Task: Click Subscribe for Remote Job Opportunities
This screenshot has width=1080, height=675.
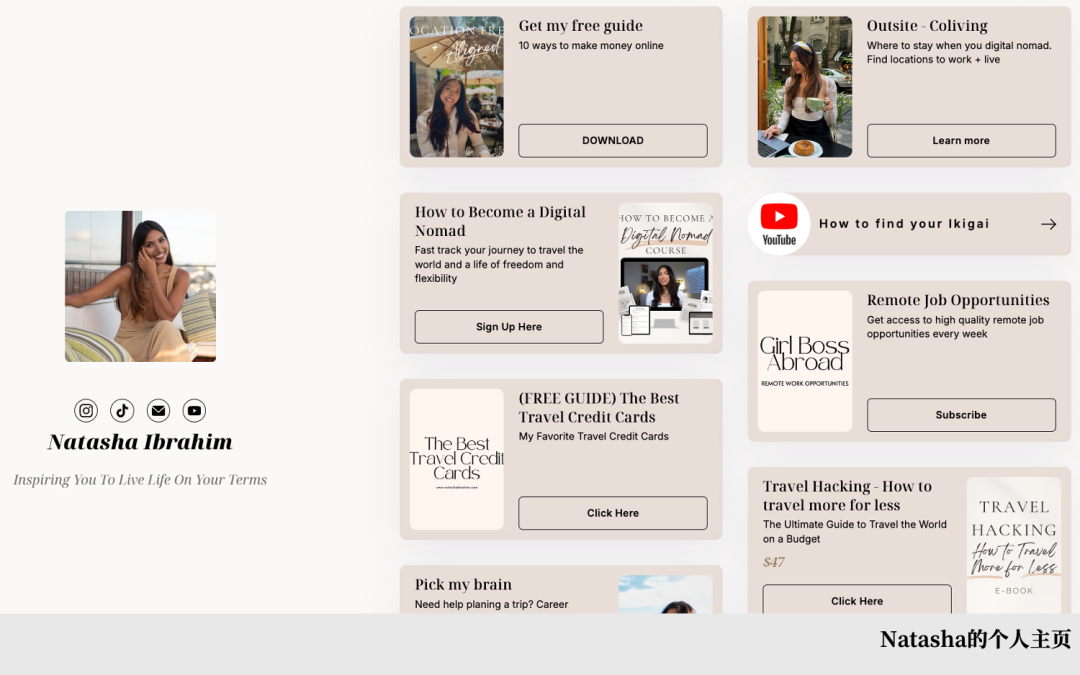Action: (x=960, y=415)
